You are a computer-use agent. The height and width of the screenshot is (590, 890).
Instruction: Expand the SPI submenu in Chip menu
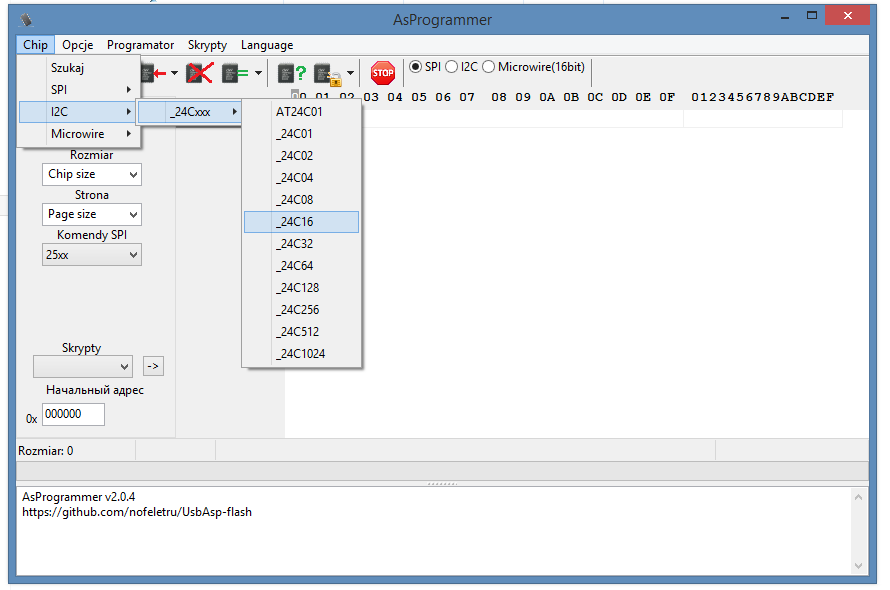coord(79,90)
